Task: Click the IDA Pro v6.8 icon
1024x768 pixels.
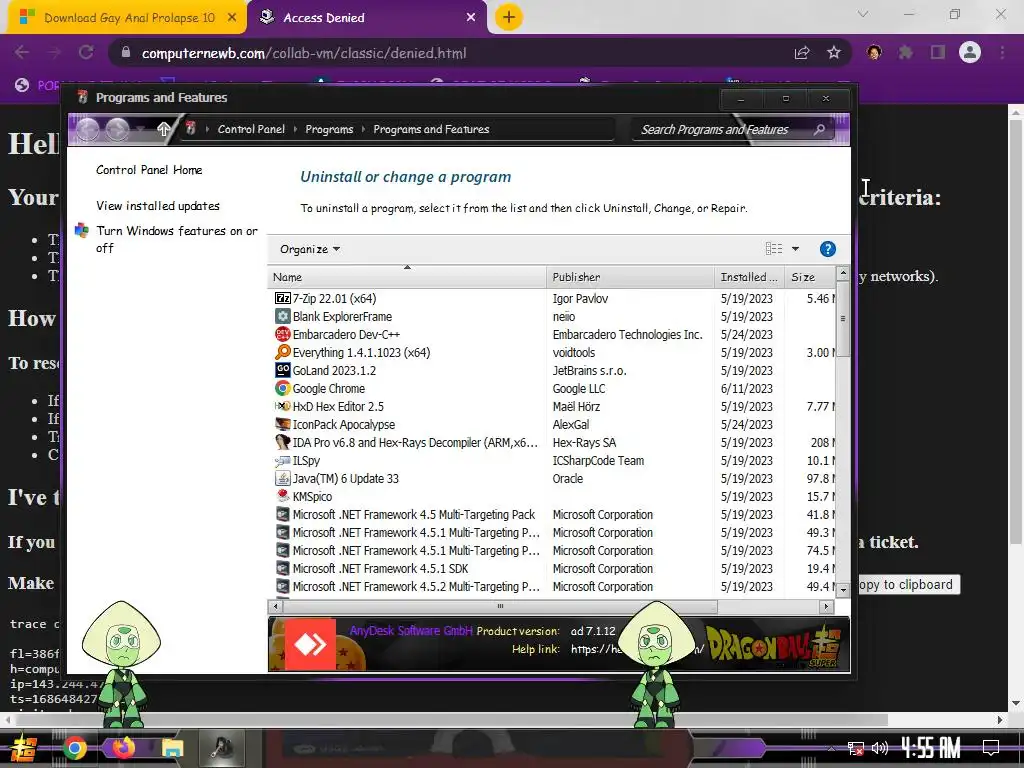Action: [x=282, y=442]
